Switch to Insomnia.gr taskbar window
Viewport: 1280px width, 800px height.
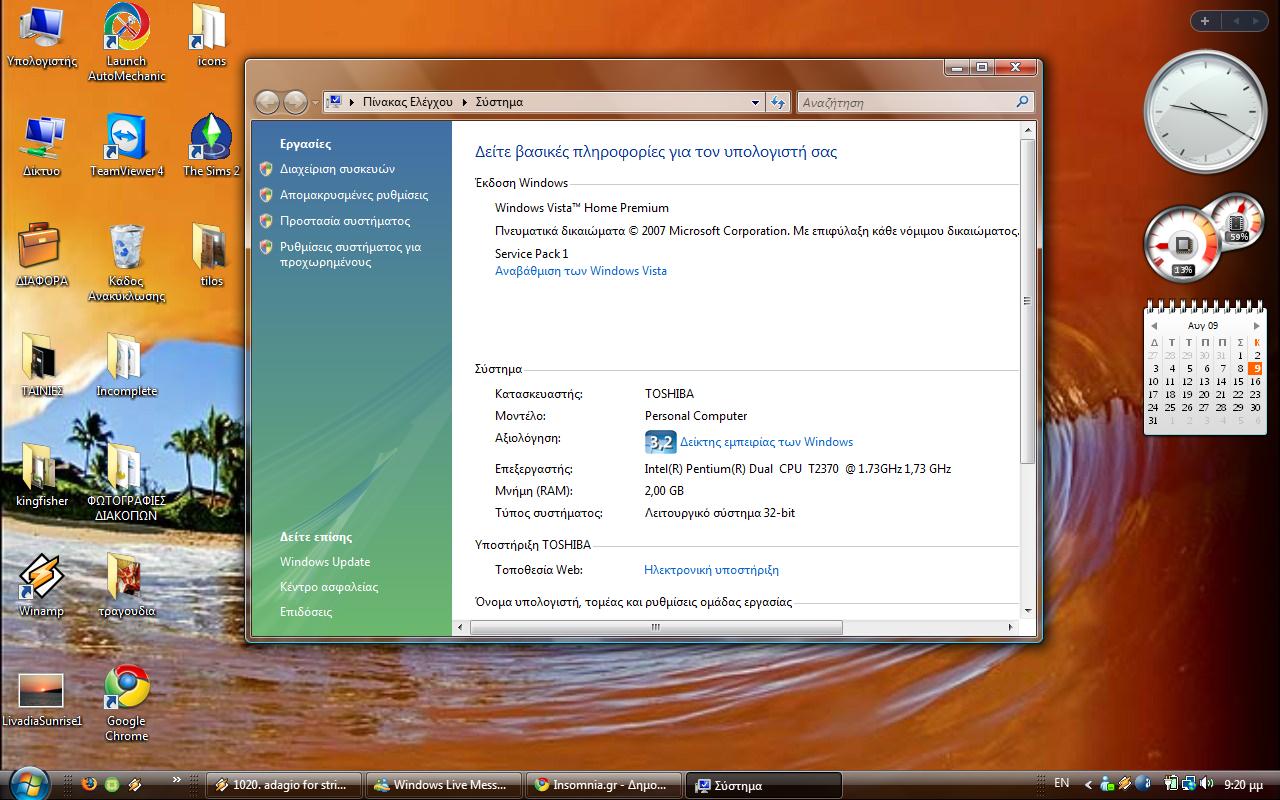(603, 785)
